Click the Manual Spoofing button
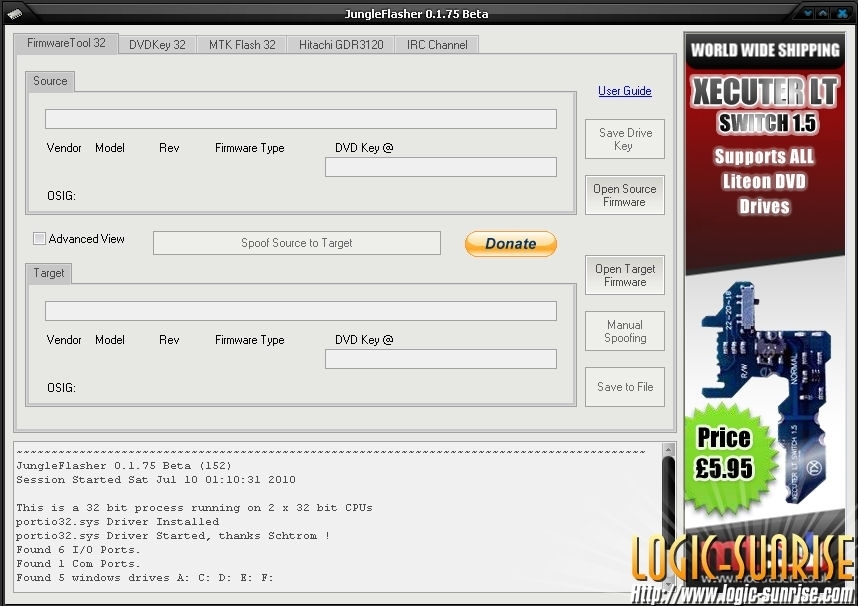 click(x=624, y=331)
